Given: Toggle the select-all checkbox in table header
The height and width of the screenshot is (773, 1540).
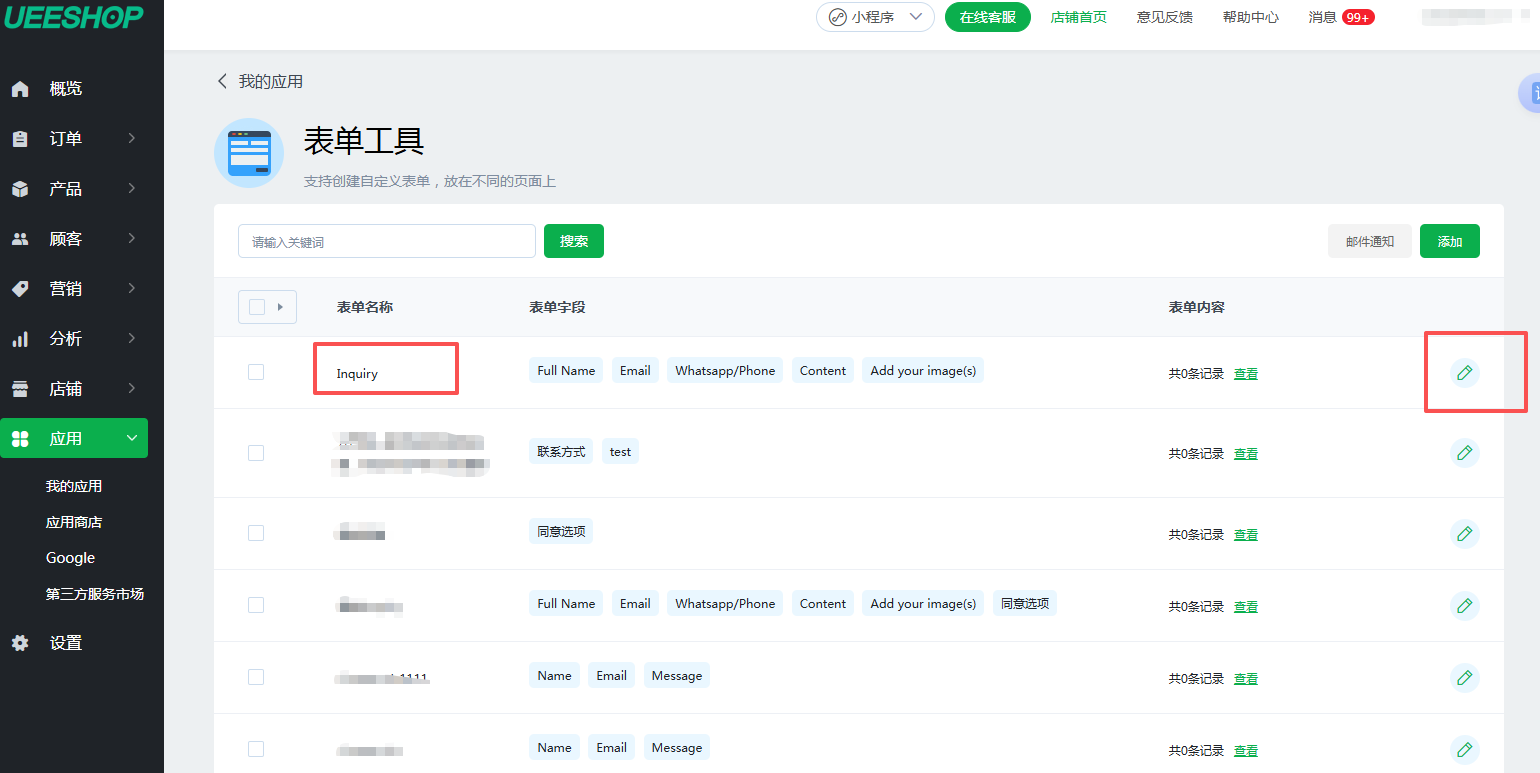Looking at the screenshot, I should pyautogui.click(x=257, y=307).
